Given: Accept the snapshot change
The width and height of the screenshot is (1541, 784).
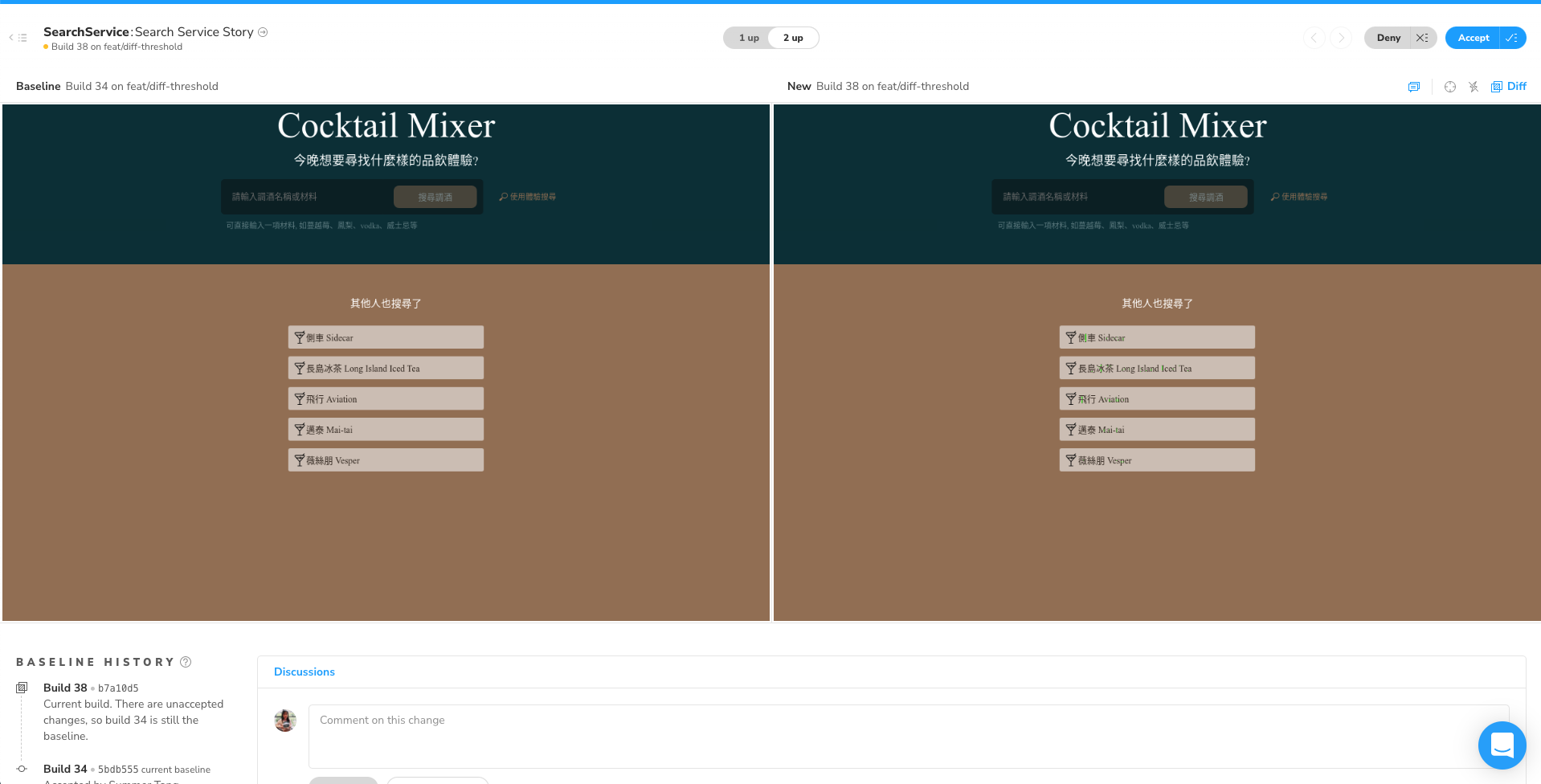Looking at the screenshot, I should pyautogui.click(x=1473, y=38).
